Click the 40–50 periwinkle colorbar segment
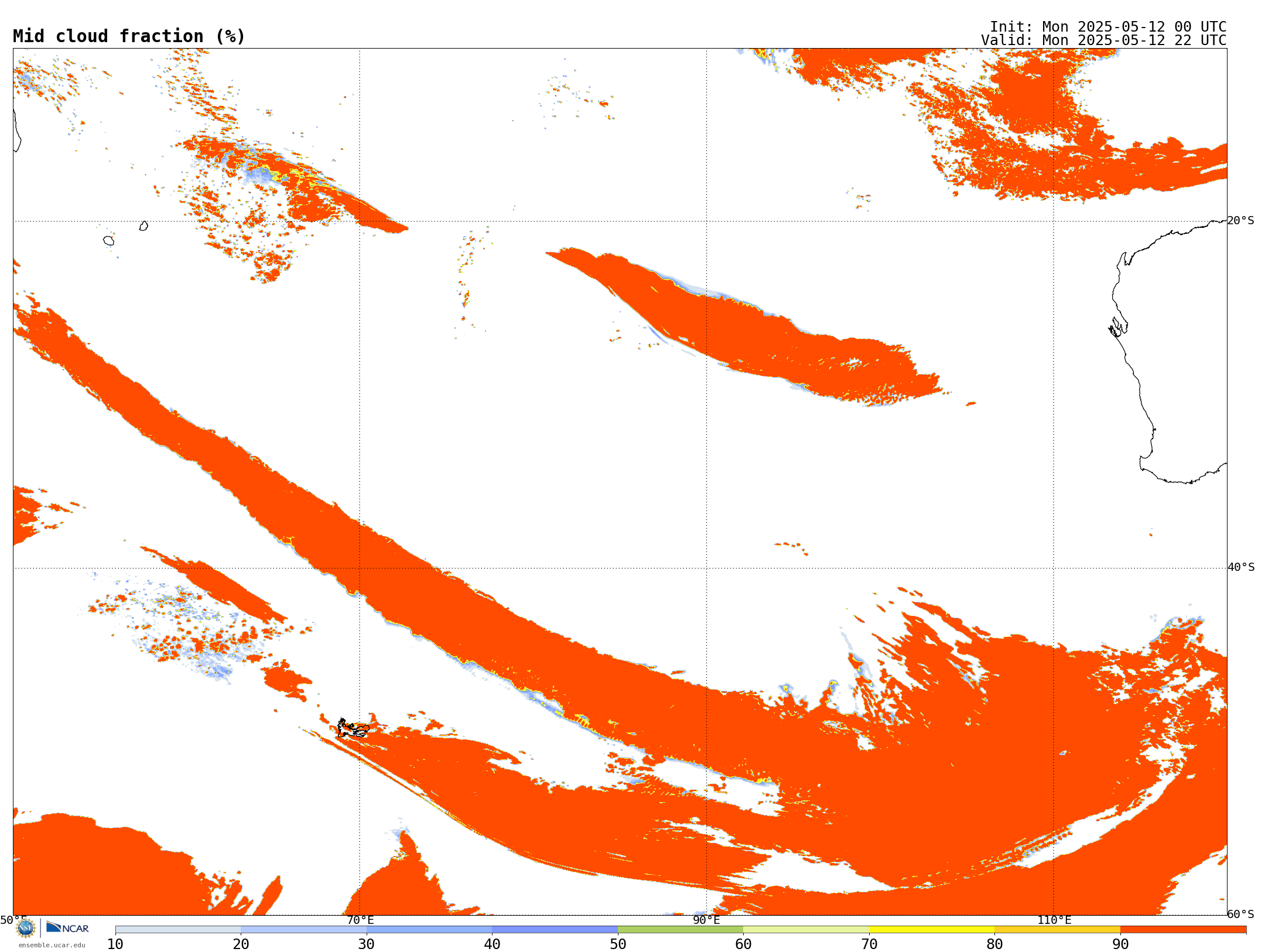The height and width of the screenshot is (952, 1265). tap(555, 930)
